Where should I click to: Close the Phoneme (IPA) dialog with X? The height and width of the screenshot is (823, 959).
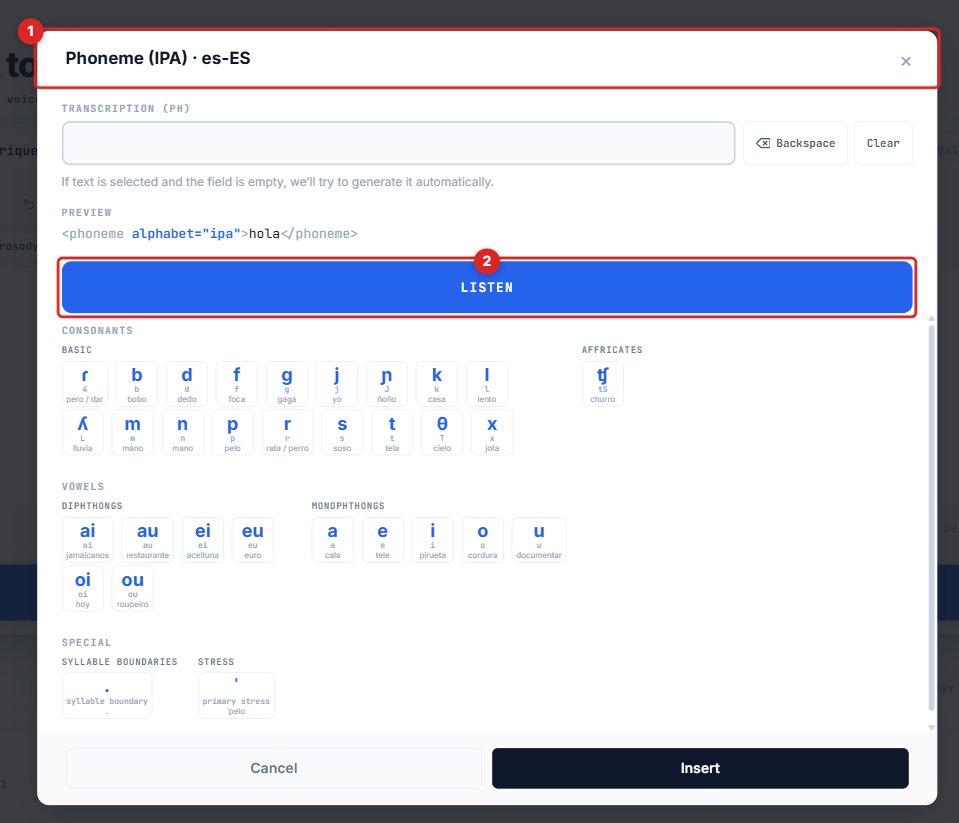pos(906,61)
